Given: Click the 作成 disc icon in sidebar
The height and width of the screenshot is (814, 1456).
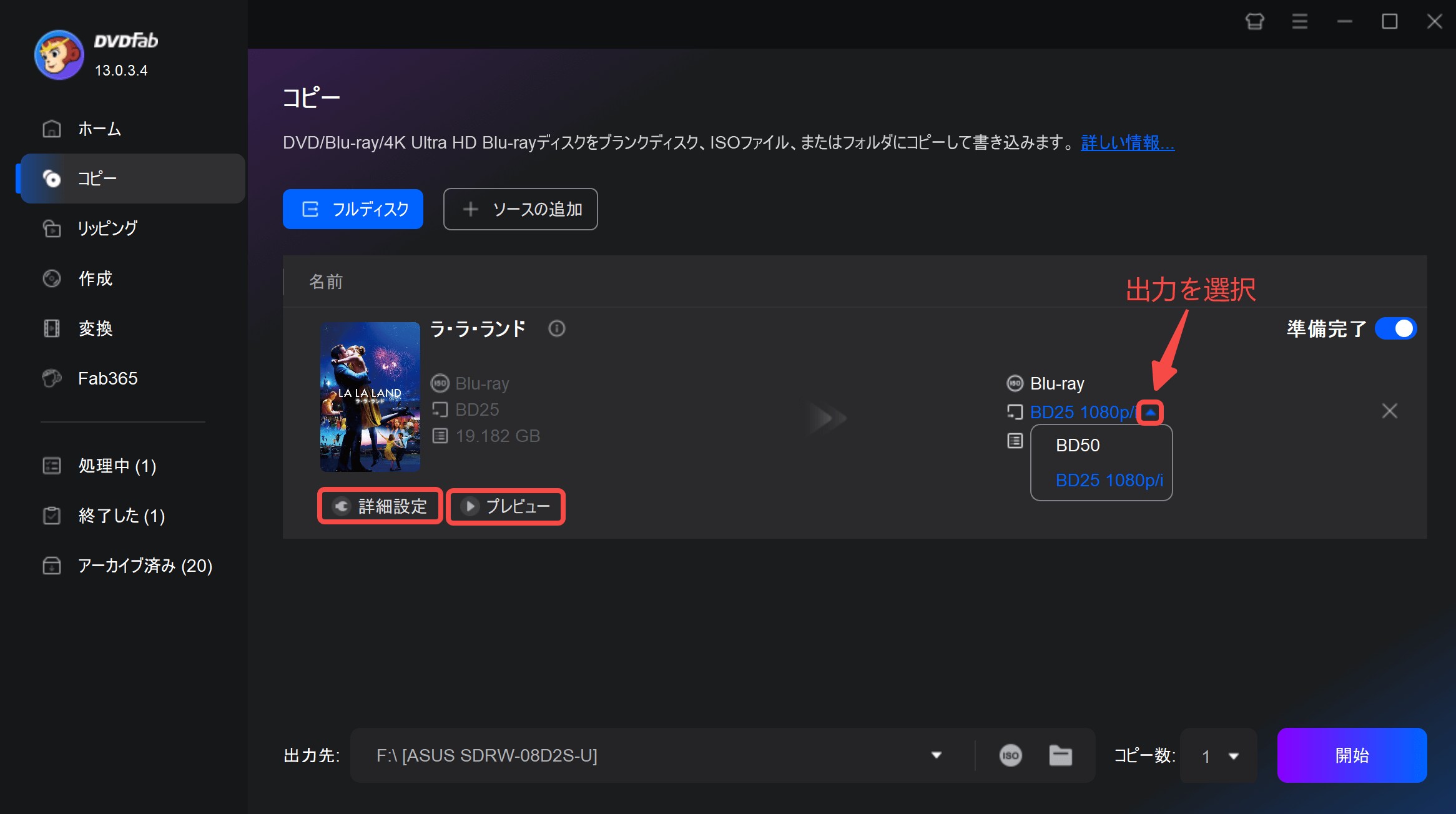Looking at the screenshot, I should (x=52, y=278).
